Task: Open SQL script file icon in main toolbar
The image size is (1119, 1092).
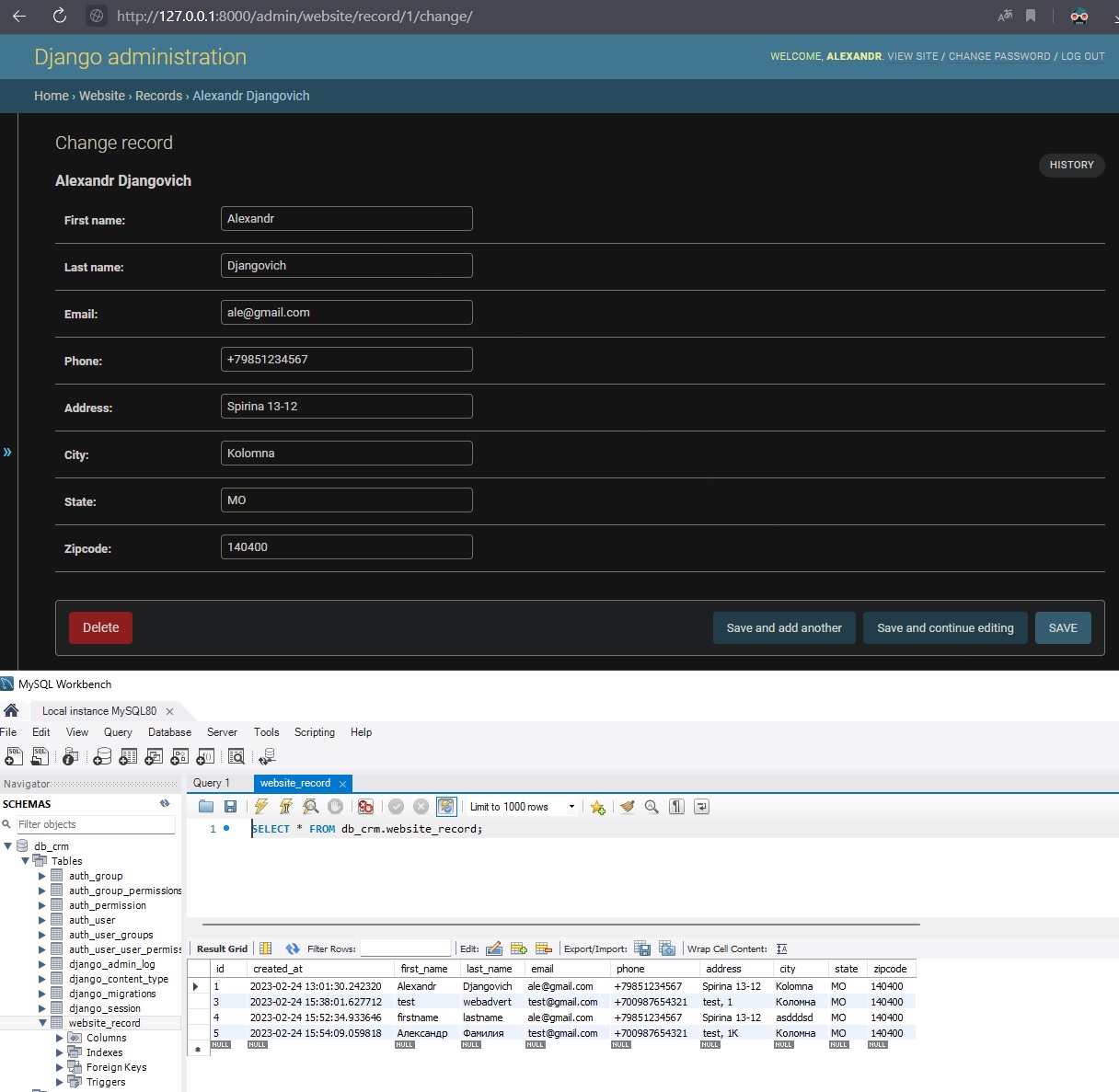Action: pyautogui.click(x=40, y=756)
